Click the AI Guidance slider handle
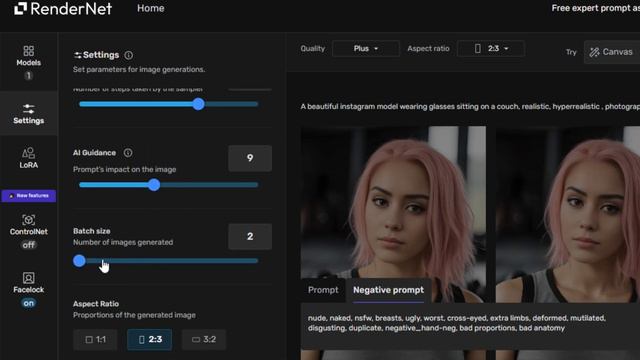The image size is (640, 360). [x=154, y=185]
